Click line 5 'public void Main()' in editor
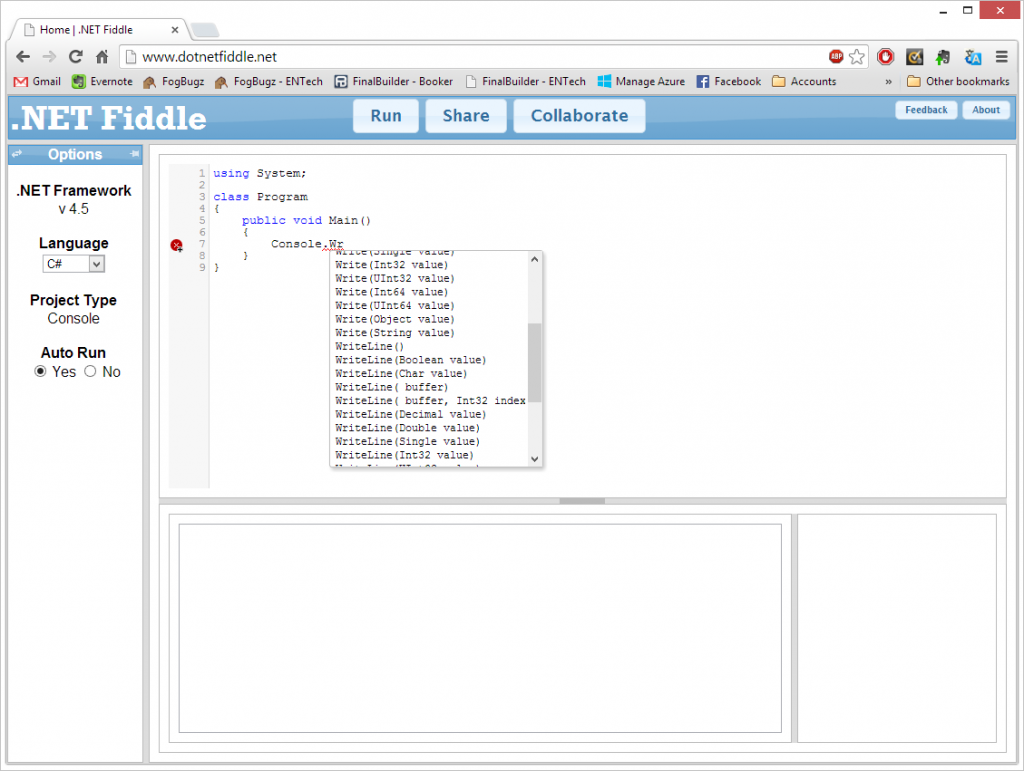This screenshot has height=771, width=1024. pos(306,221)
